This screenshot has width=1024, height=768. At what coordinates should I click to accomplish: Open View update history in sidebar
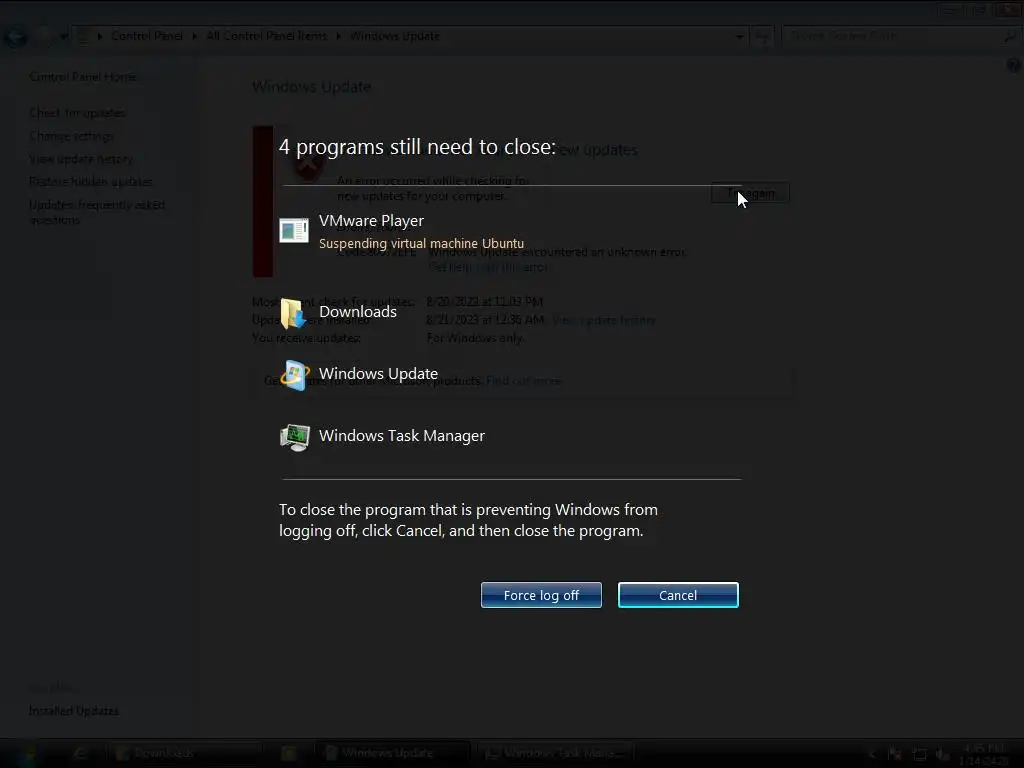point(81,159)
